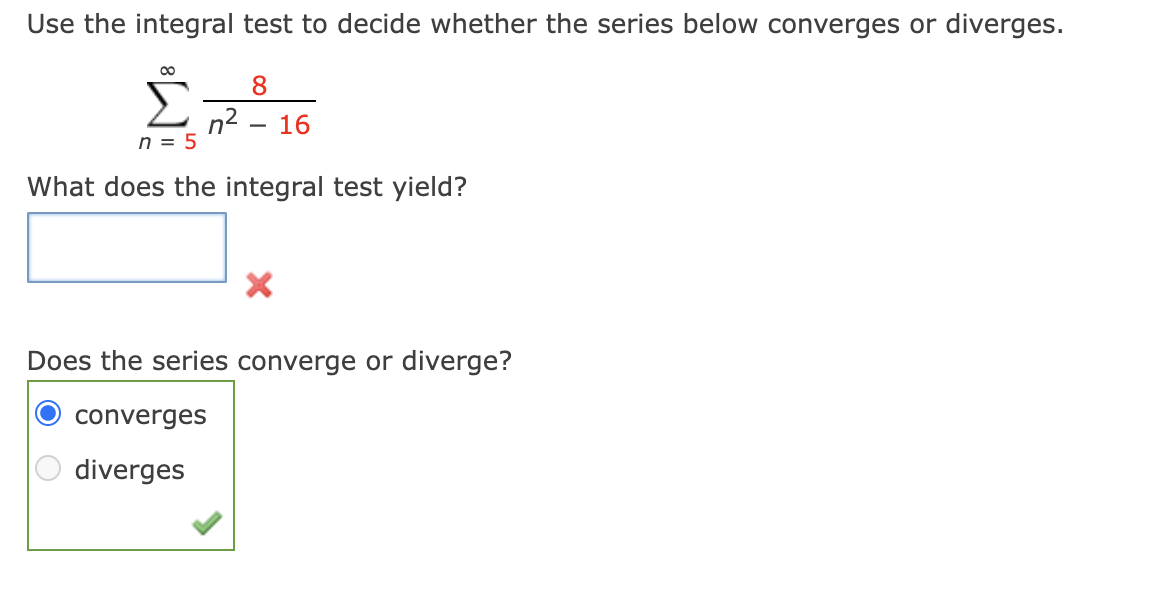Viewport: 1172px width, 594px height.
Task: Click the word 'diverges' label text
Action: point(130,468)
